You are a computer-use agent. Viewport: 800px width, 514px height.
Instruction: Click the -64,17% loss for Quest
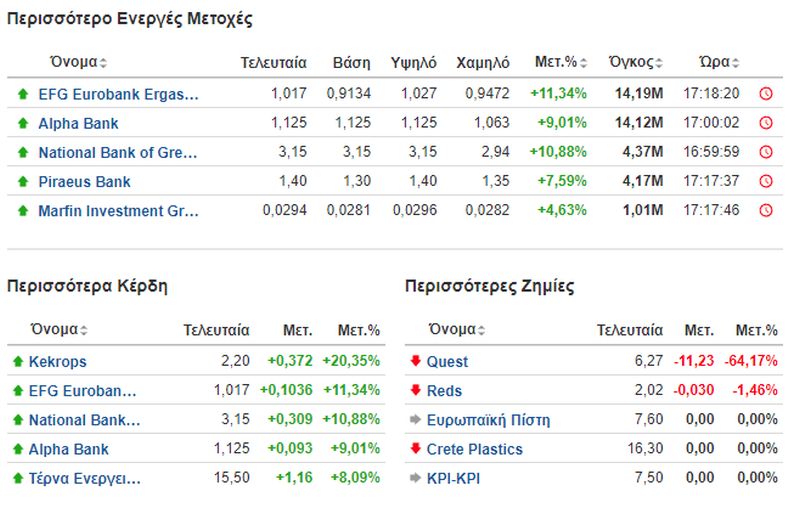(751, 361)
